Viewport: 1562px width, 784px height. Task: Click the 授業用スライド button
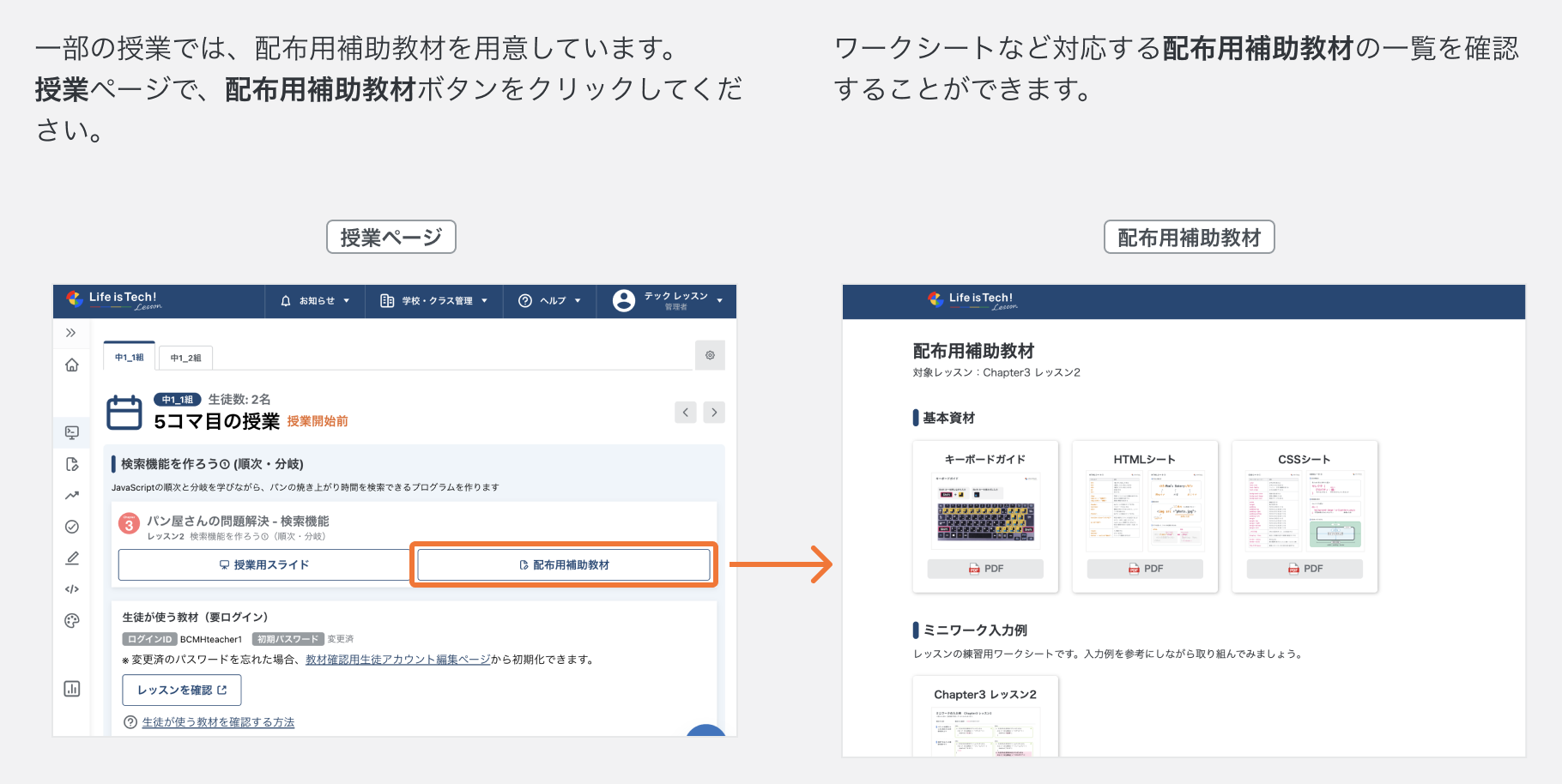tap(263, 564)
